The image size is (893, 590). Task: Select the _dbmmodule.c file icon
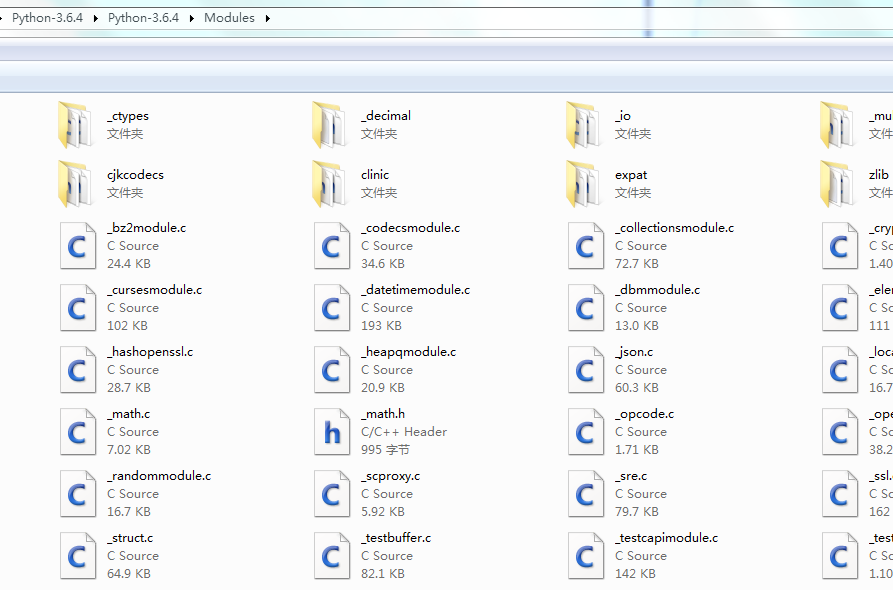(x=586, y=308)
